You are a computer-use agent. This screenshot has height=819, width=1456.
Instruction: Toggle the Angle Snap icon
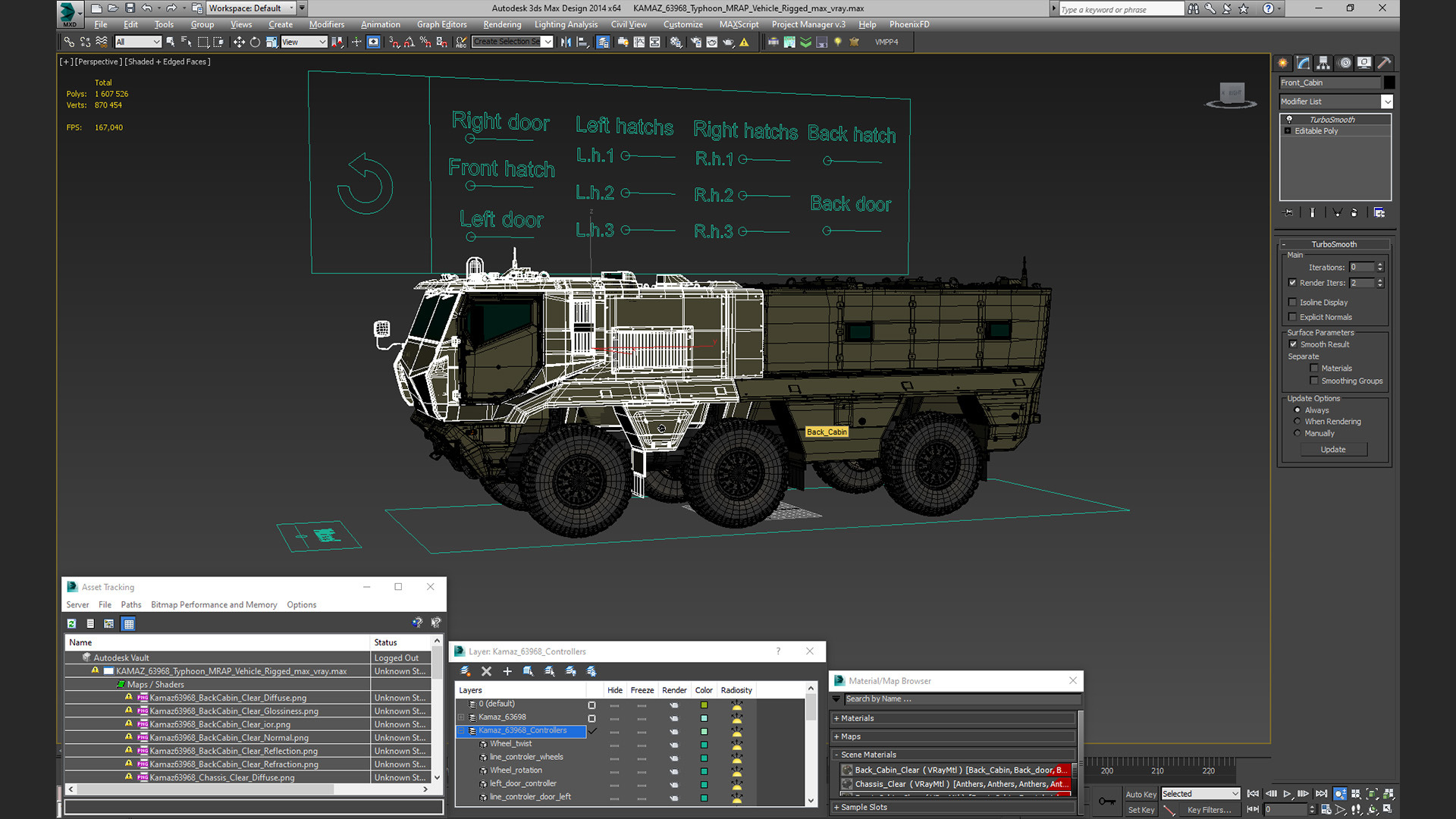409,42
